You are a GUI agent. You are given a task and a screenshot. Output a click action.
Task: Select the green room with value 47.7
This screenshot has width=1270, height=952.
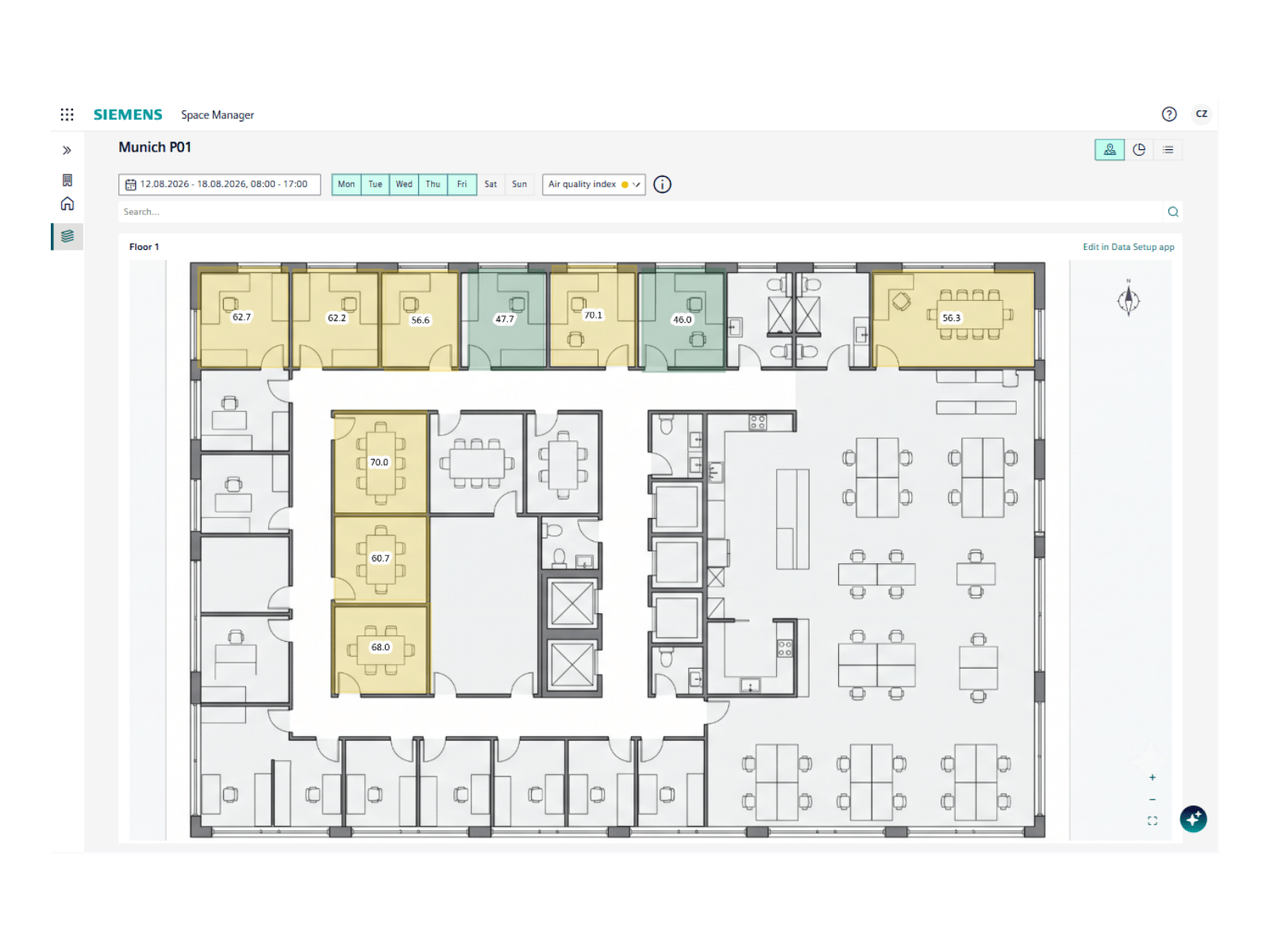pyautogui.click(x=506, y=320)
